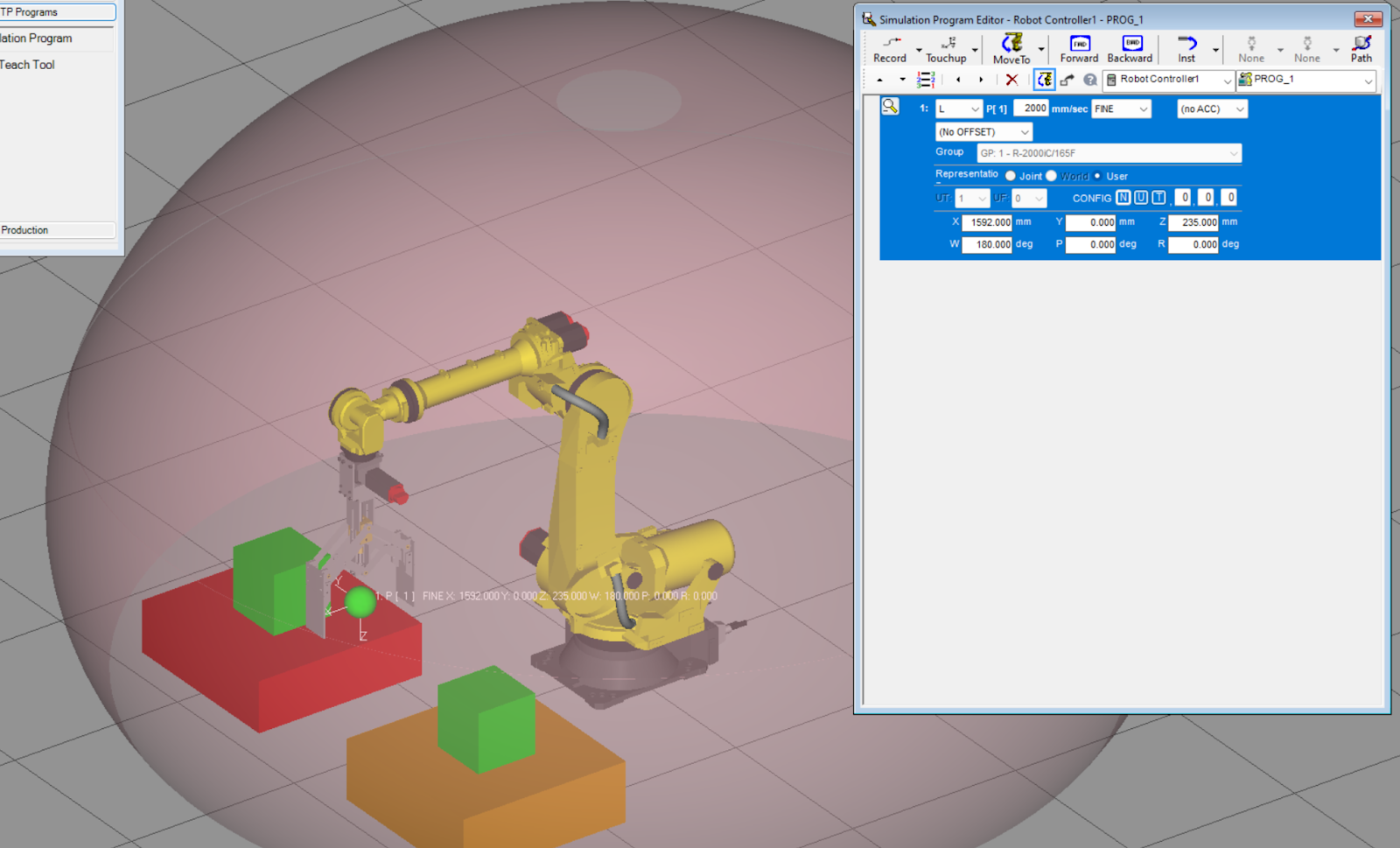Click the MoveTo robot icon
Screen dimensions: 1400x848
coord(1011,49)
